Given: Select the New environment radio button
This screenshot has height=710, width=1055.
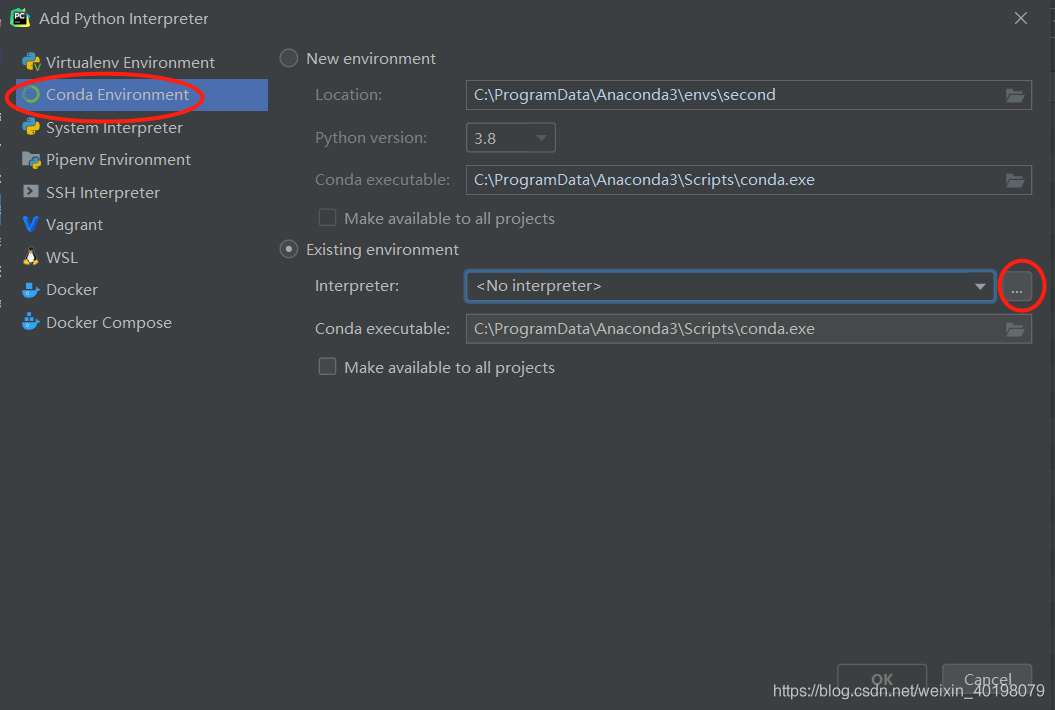Looking at the screenshot, I should pyautogui.click(x=289, y=59).
